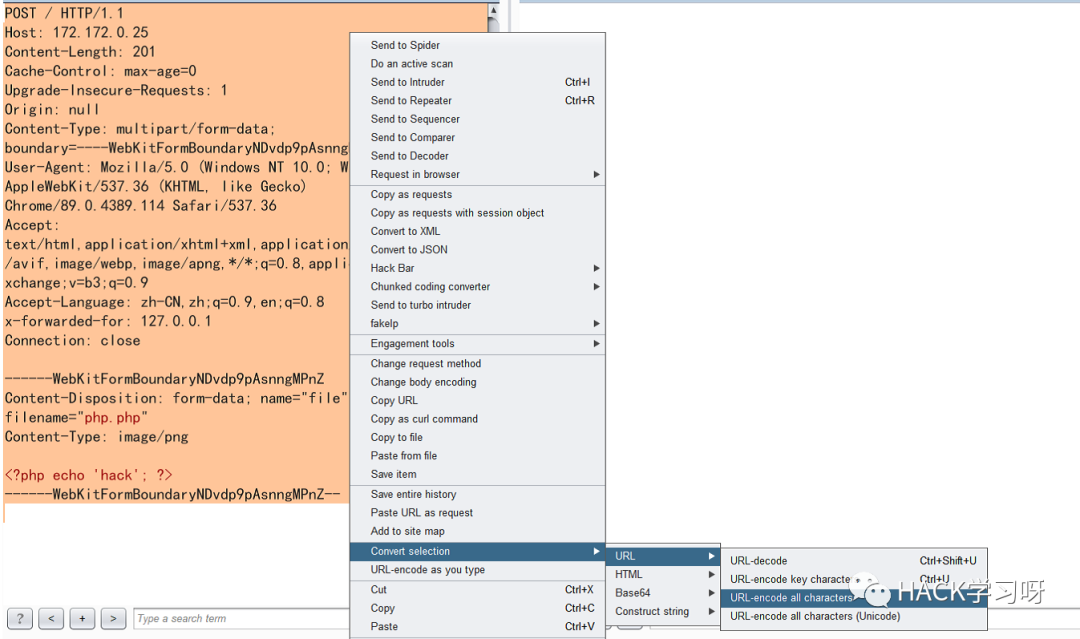The height and width of the screenshot is (639, 1080).
Task: Go to previous search match arrow
Action: point(51,618)
